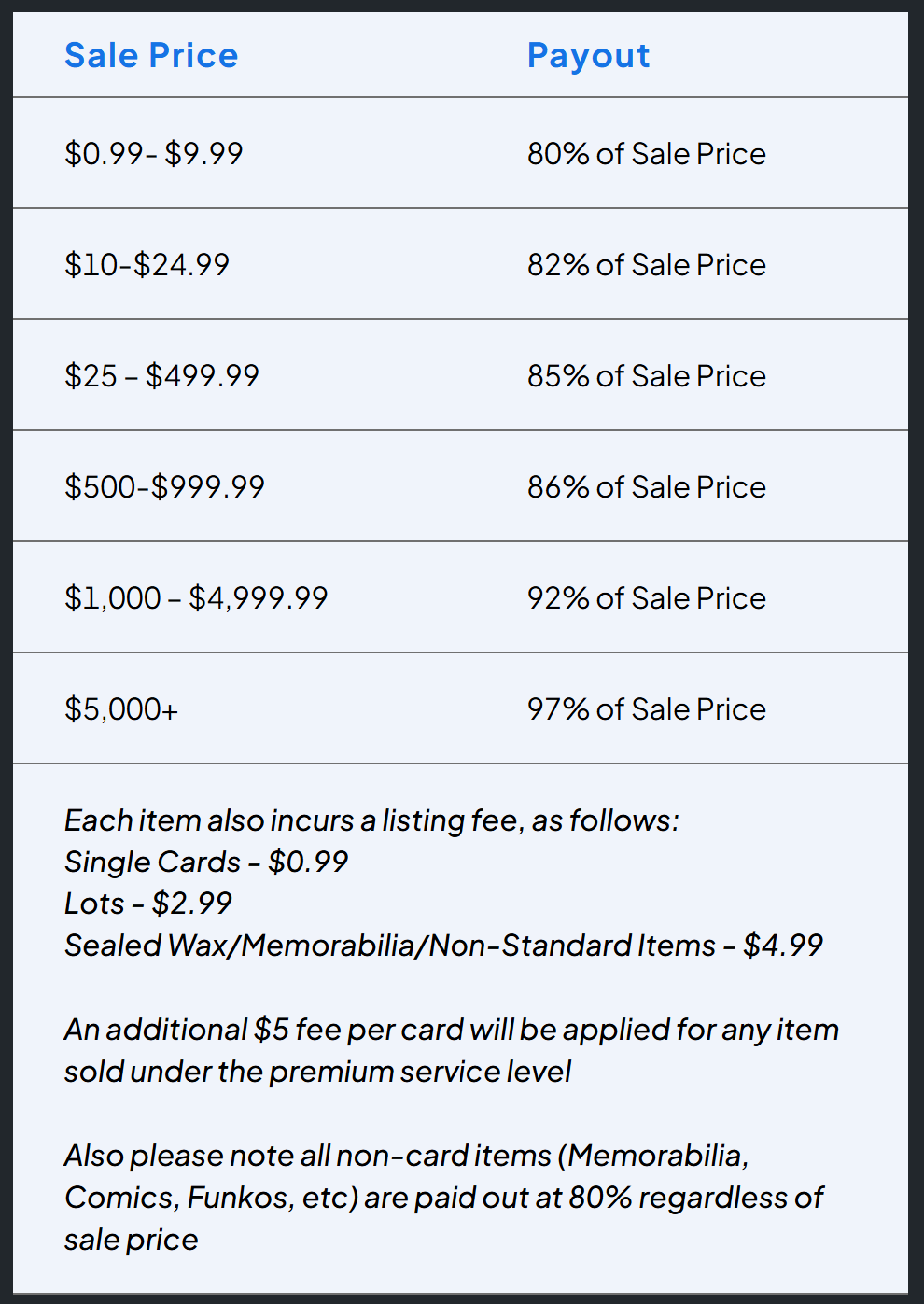Click the Lots – $2.99 fee line
This screenshot has width=924, height=1304.
(148, 904)
